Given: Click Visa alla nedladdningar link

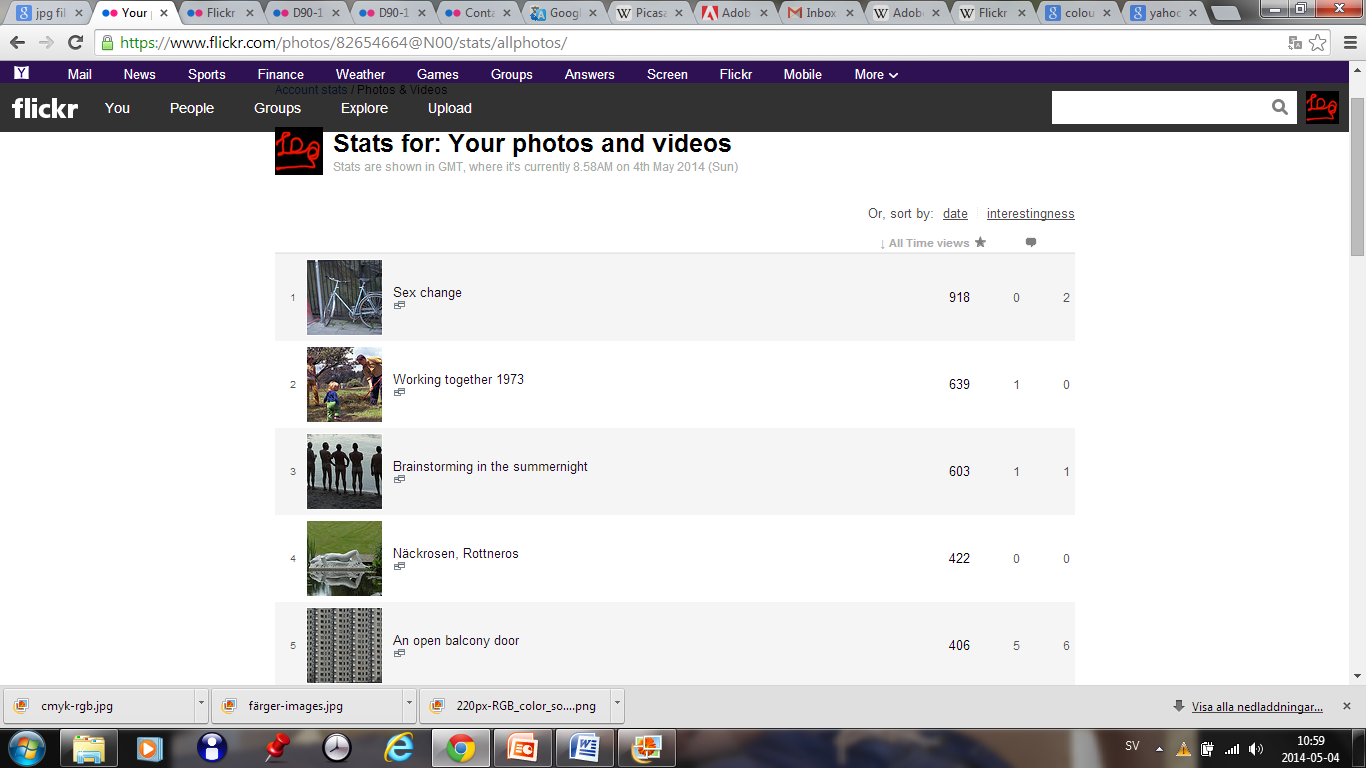Looking at the screenshot, I should click(x=1257, y=706).
